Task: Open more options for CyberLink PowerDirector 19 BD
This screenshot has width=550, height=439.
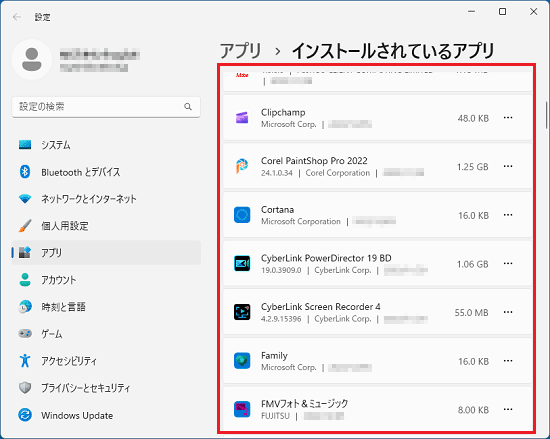Action: [508, 263]
